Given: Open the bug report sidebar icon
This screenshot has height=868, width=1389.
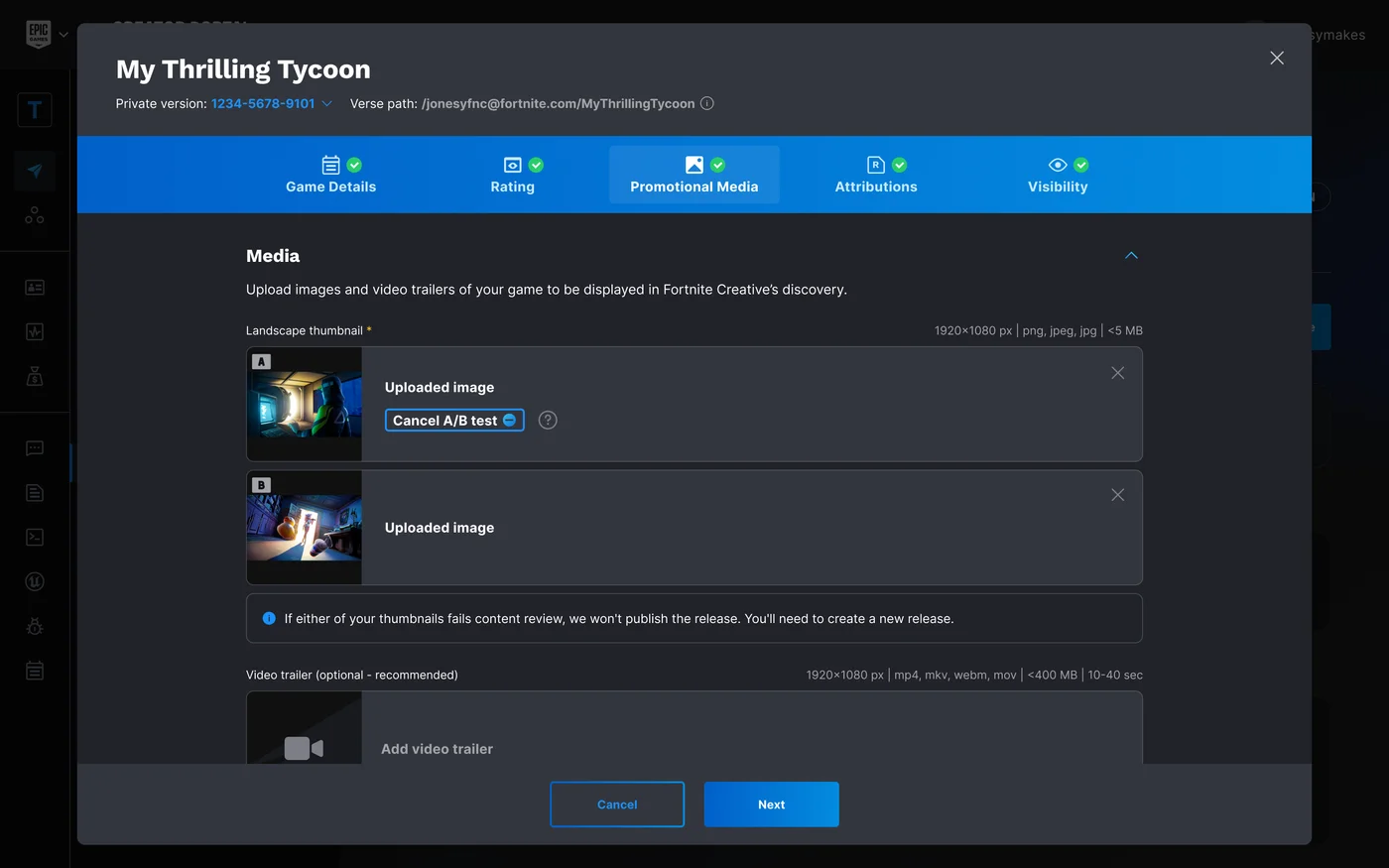Looking at the screenshot, I should [x=35, y=626].
